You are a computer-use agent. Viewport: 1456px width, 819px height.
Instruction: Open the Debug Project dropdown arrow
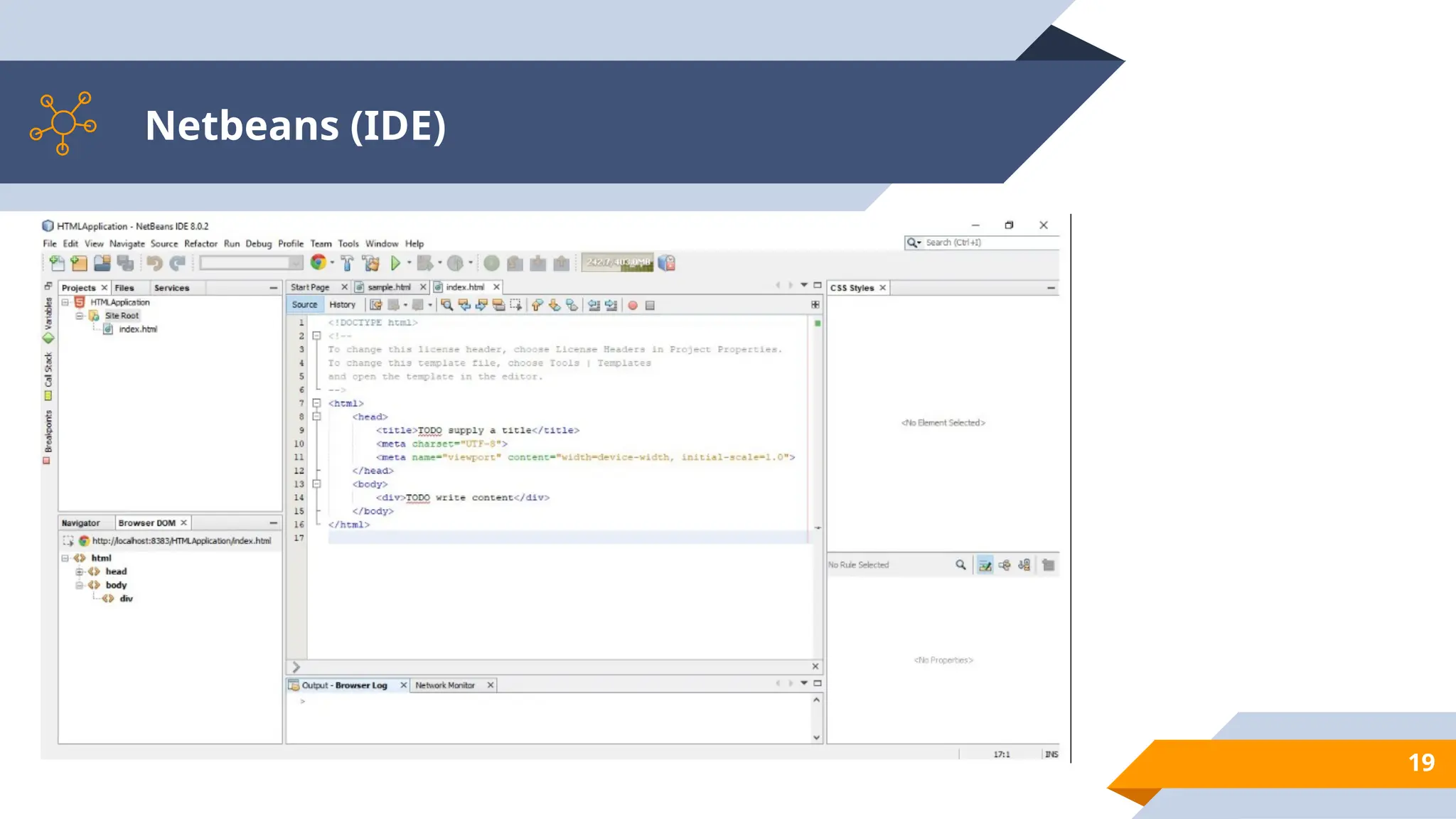point(439,263)
